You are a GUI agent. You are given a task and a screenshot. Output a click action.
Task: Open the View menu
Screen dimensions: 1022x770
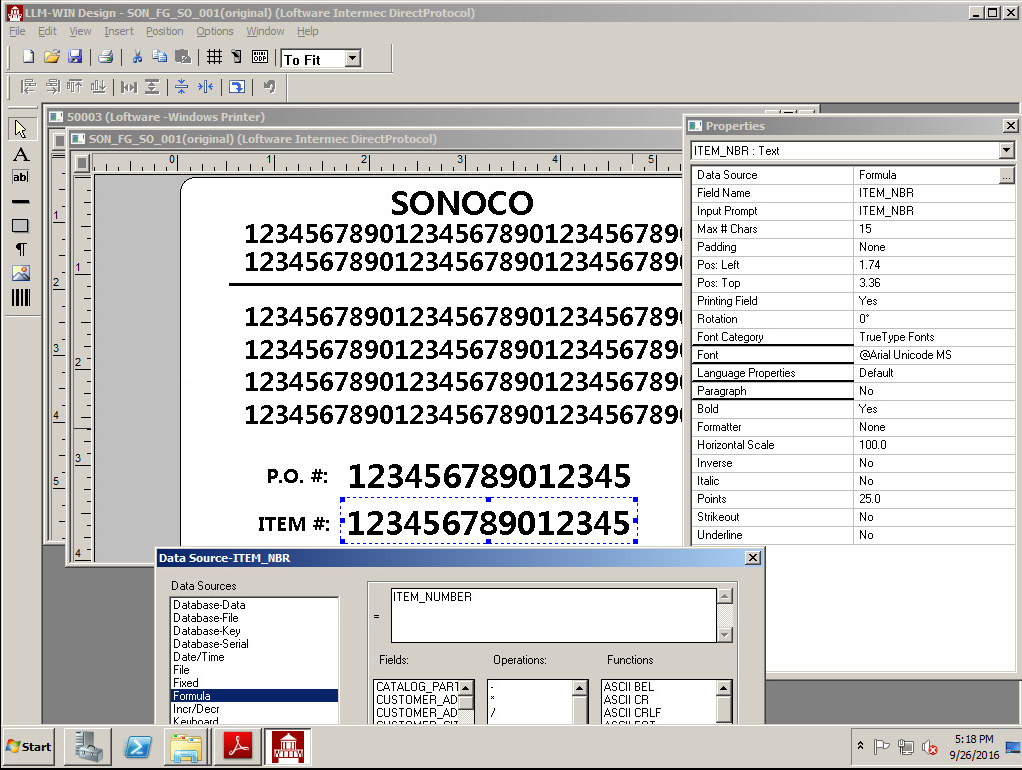click(x=80, y=31)
